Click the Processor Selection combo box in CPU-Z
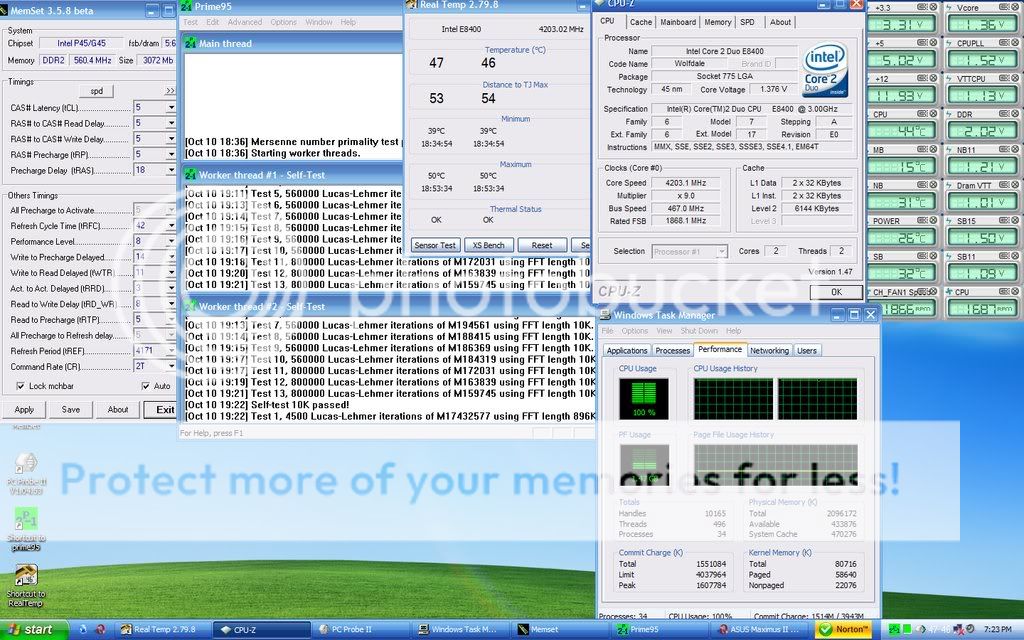Image resolution: width=1024 pixels, height=640 pixels. point(689,251)
